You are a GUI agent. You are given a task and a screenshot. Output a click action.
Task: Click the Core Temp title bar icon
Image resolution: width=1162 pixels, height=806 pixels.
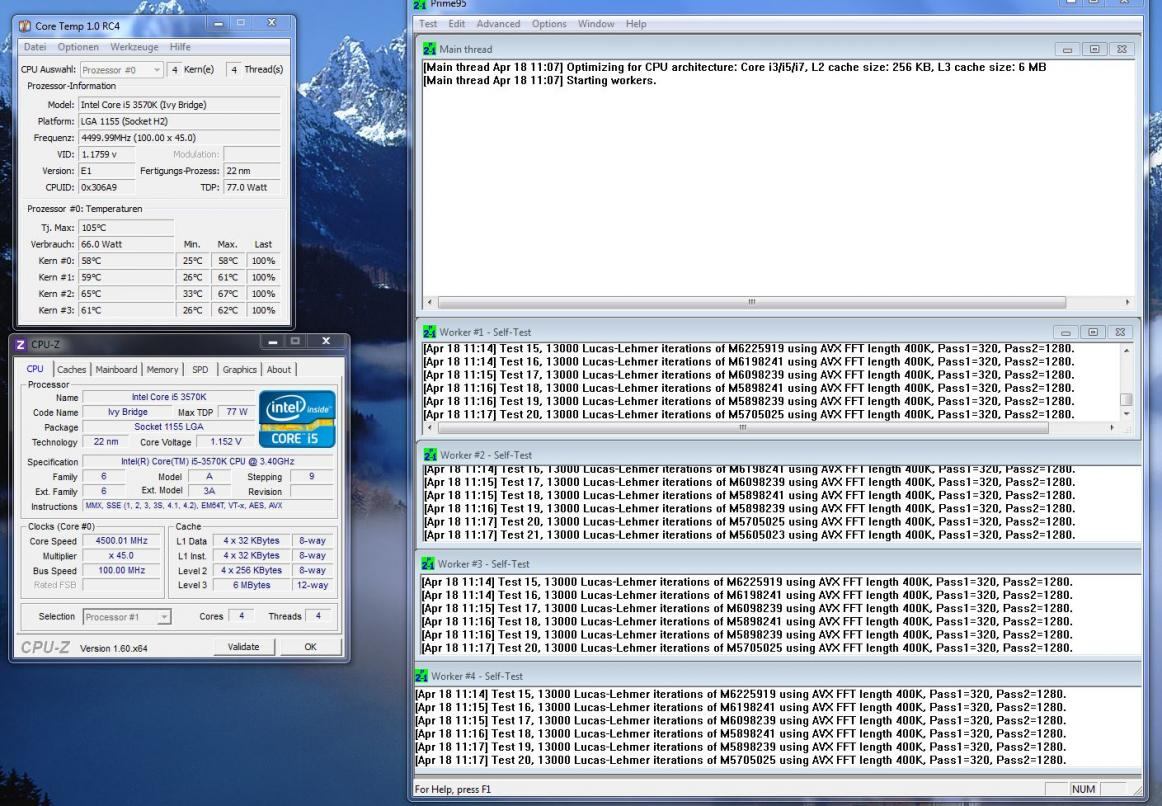click(x=24, y=26)
